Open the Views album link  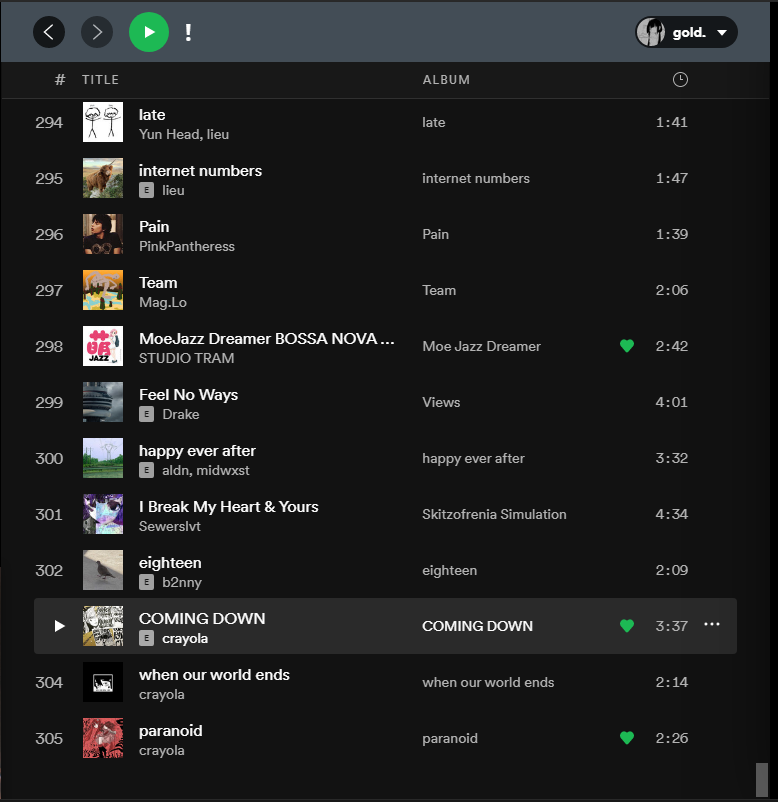pyautogui.click(x=441, y=402)
